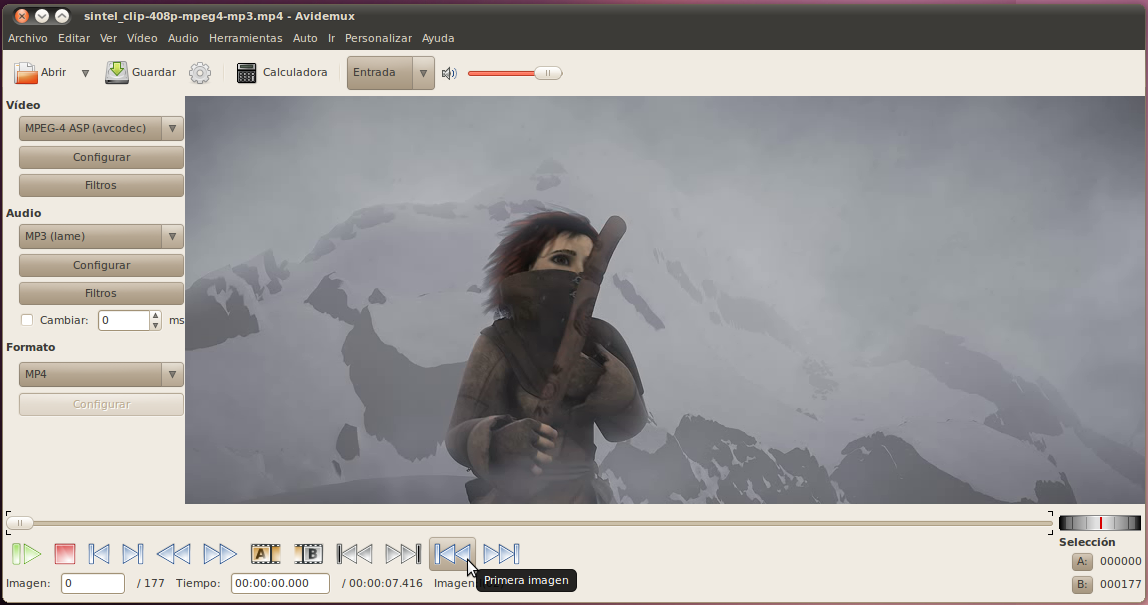
Task: Click the volume slider handle
Action: click(548, 73)
